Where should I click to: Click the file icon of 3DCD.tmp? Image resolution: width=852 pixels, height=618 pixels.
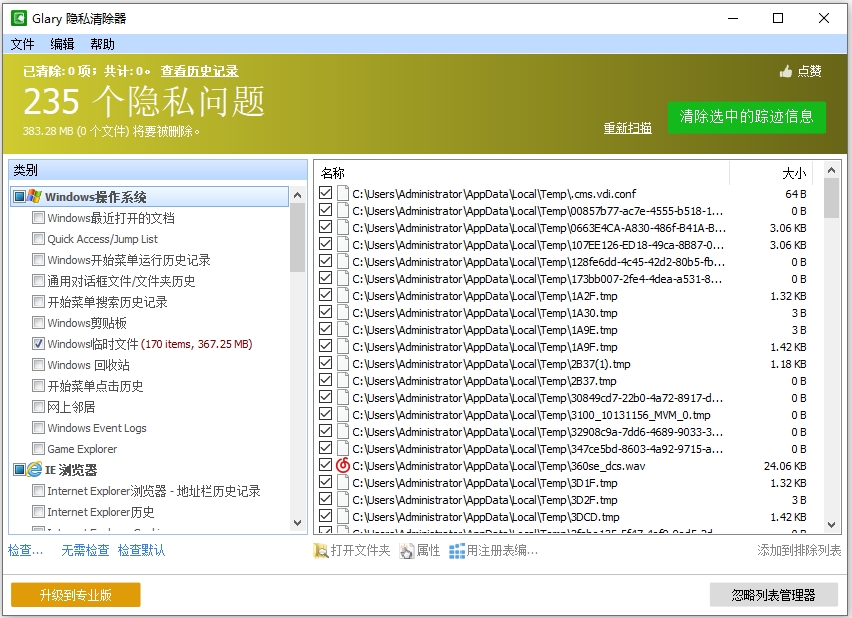point(343,517)
